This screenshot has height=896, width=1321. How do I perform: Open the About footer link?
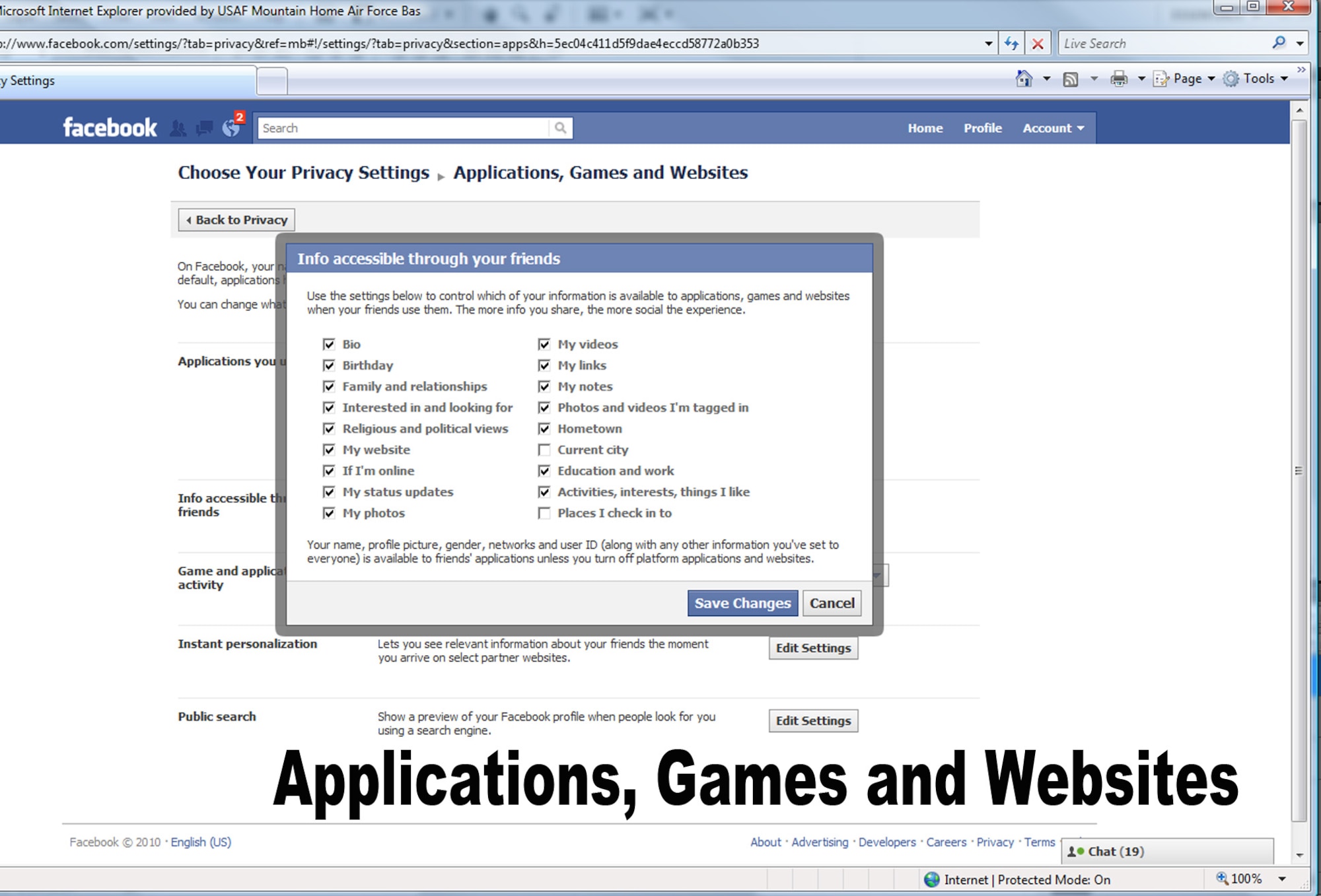click(x=766, y=842)
